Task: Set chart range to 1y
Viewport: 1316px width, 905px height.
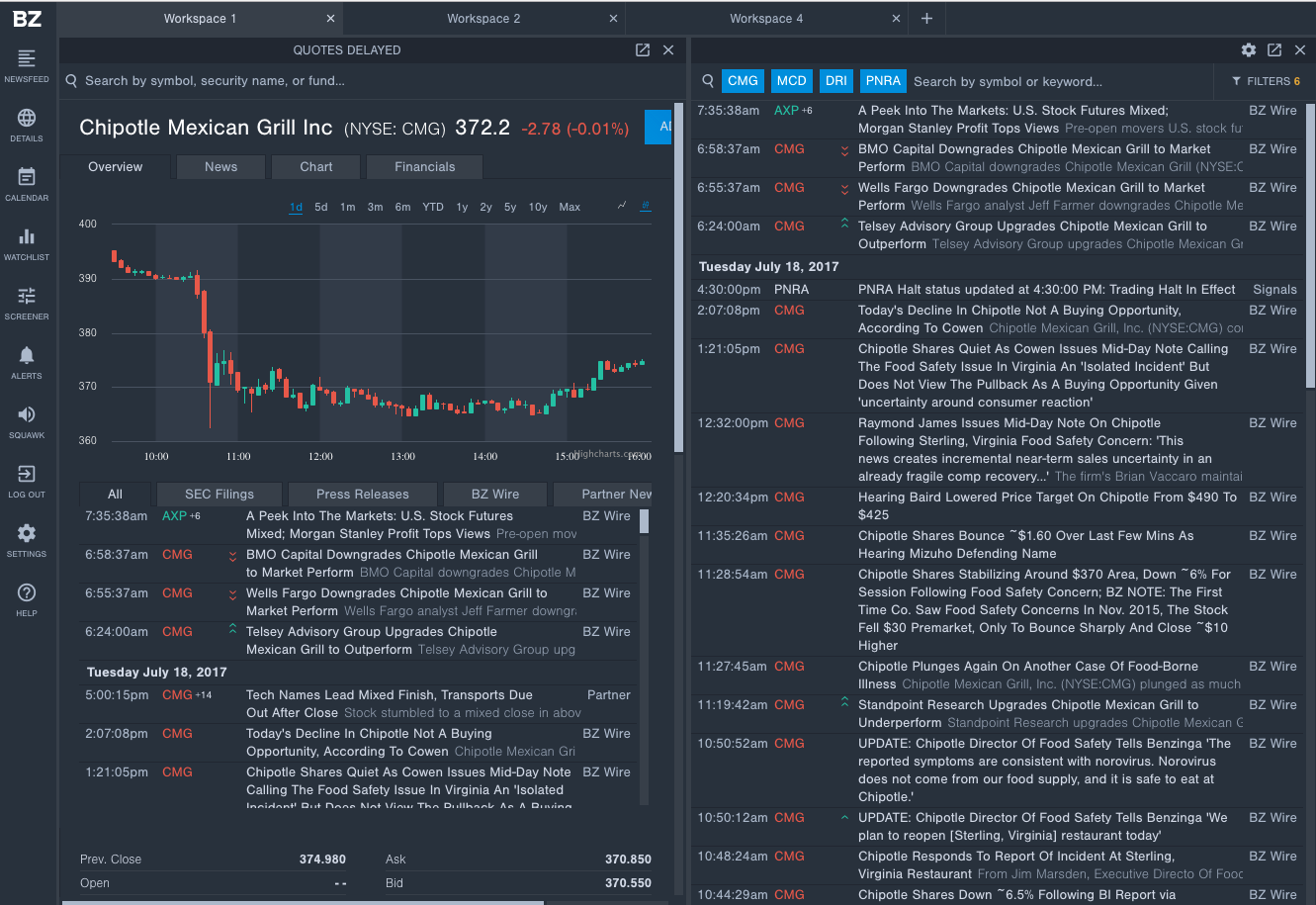Action: [462, 207]
